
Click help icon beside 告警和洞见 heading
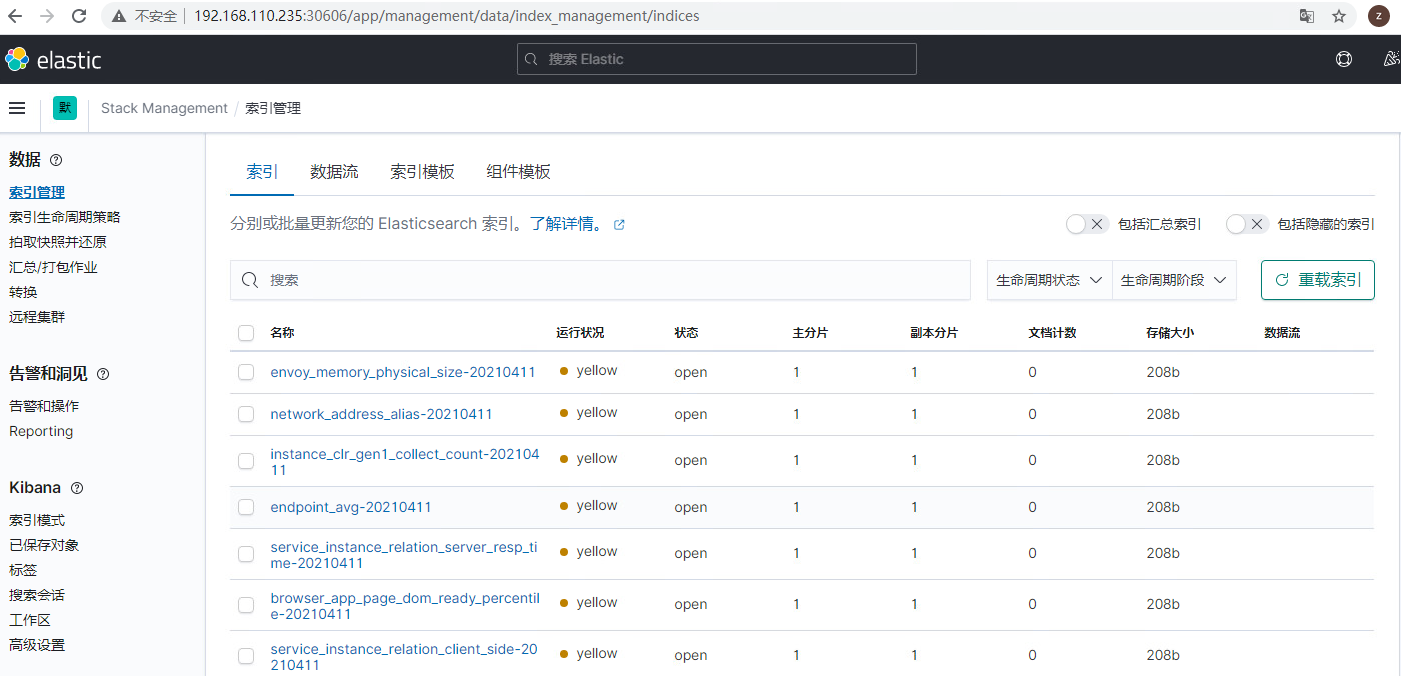tap(103, 374)
